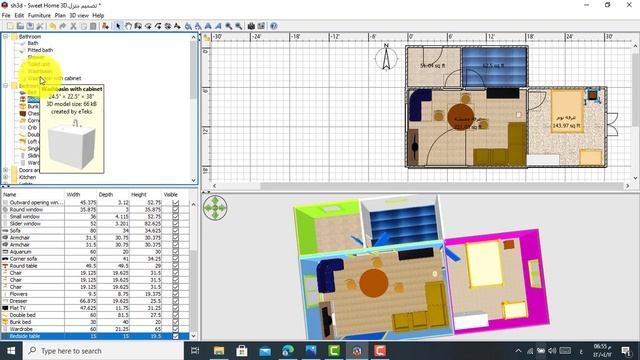Click the Create video icon

pos(261,26)
